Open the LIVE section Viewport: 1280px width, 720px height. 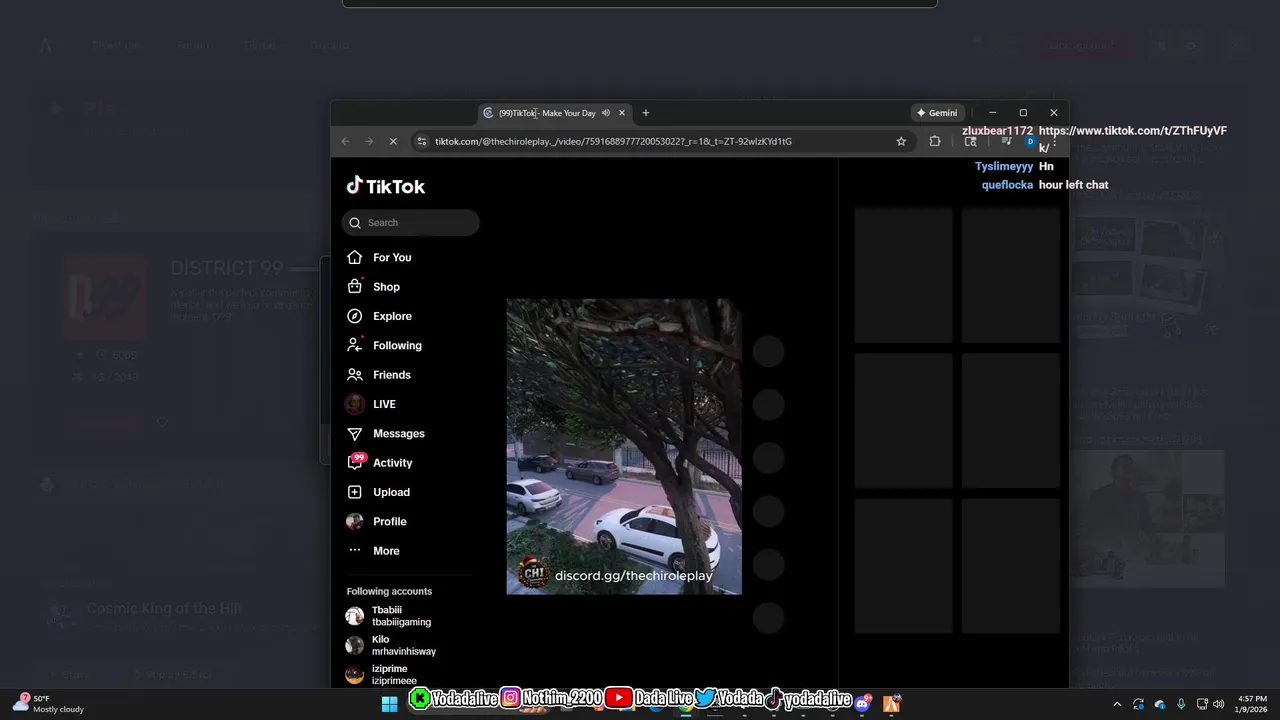click(x=371, y=404)
